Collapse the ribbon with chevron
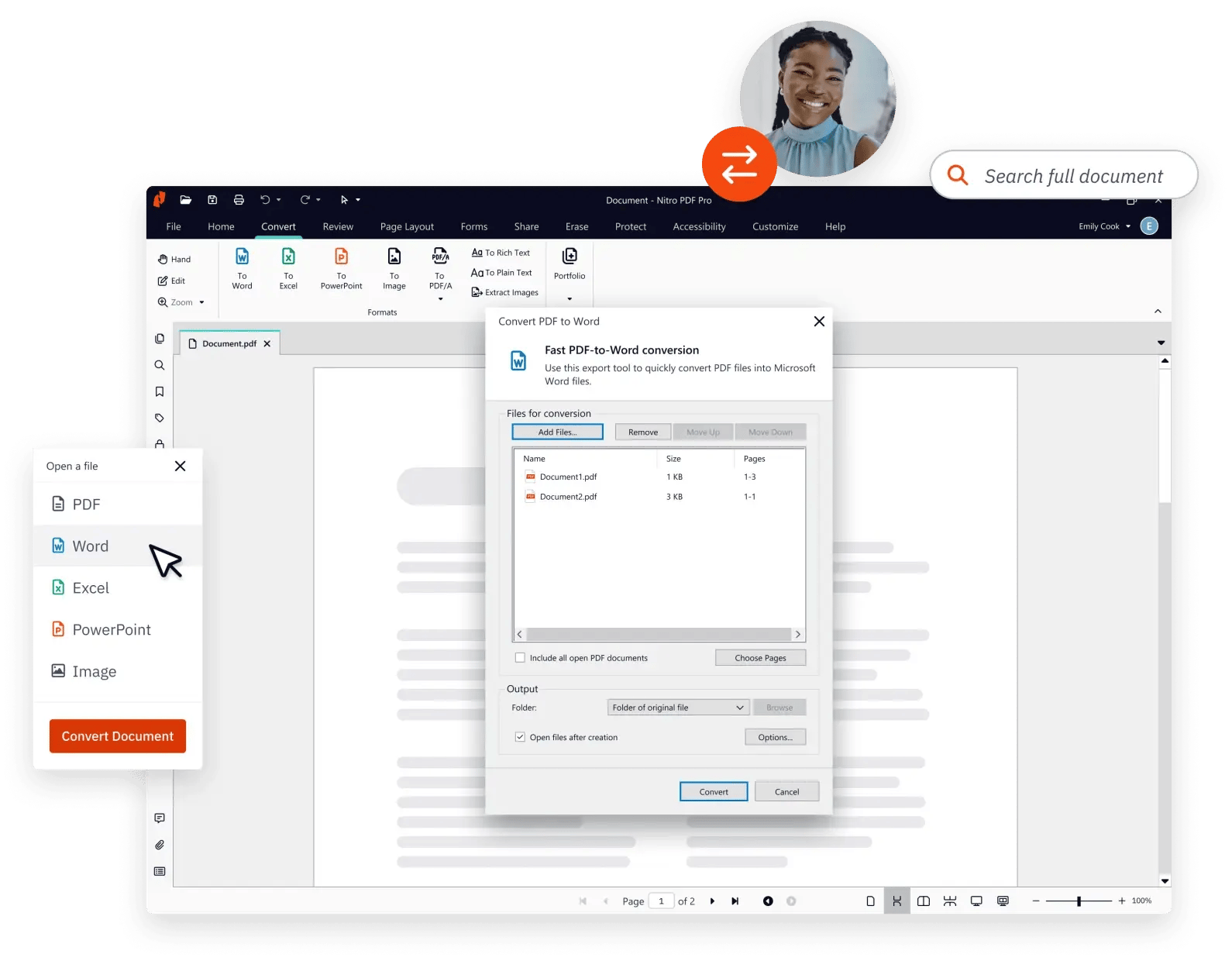The width and height of the screenshot is (1232, 961). click(x=1158, y=312)
